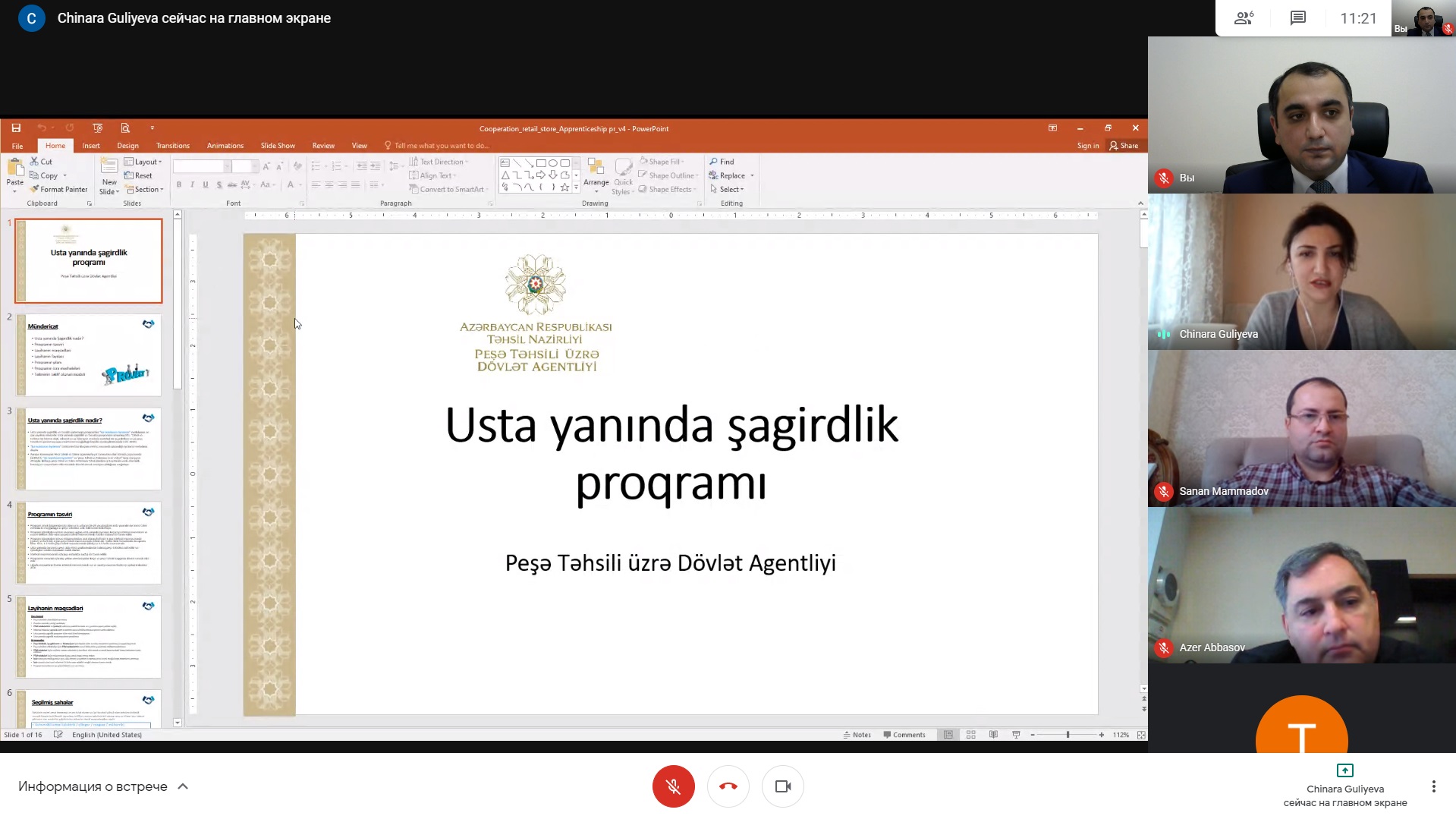
Task: Select the Mündəricat slide 2 thumbnail
Action: [89, 354]
